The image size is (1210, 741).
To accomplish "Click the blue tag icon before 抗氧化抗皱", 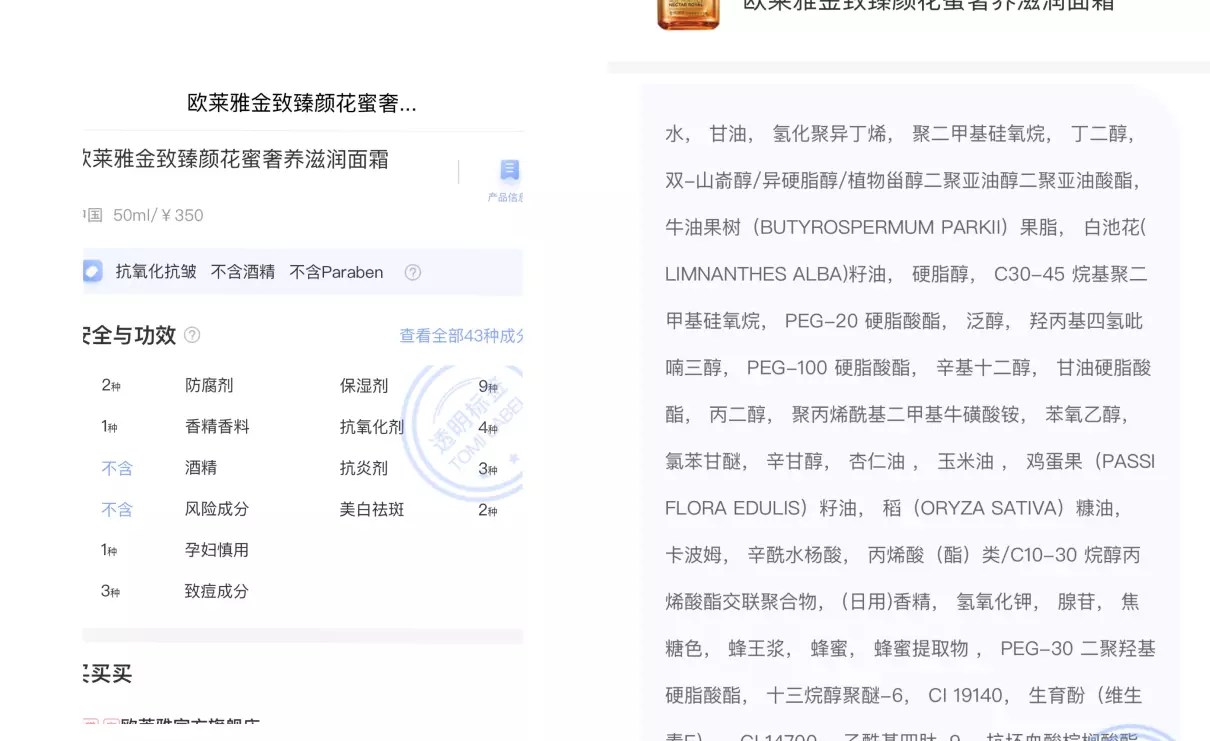I will point(93,271).
